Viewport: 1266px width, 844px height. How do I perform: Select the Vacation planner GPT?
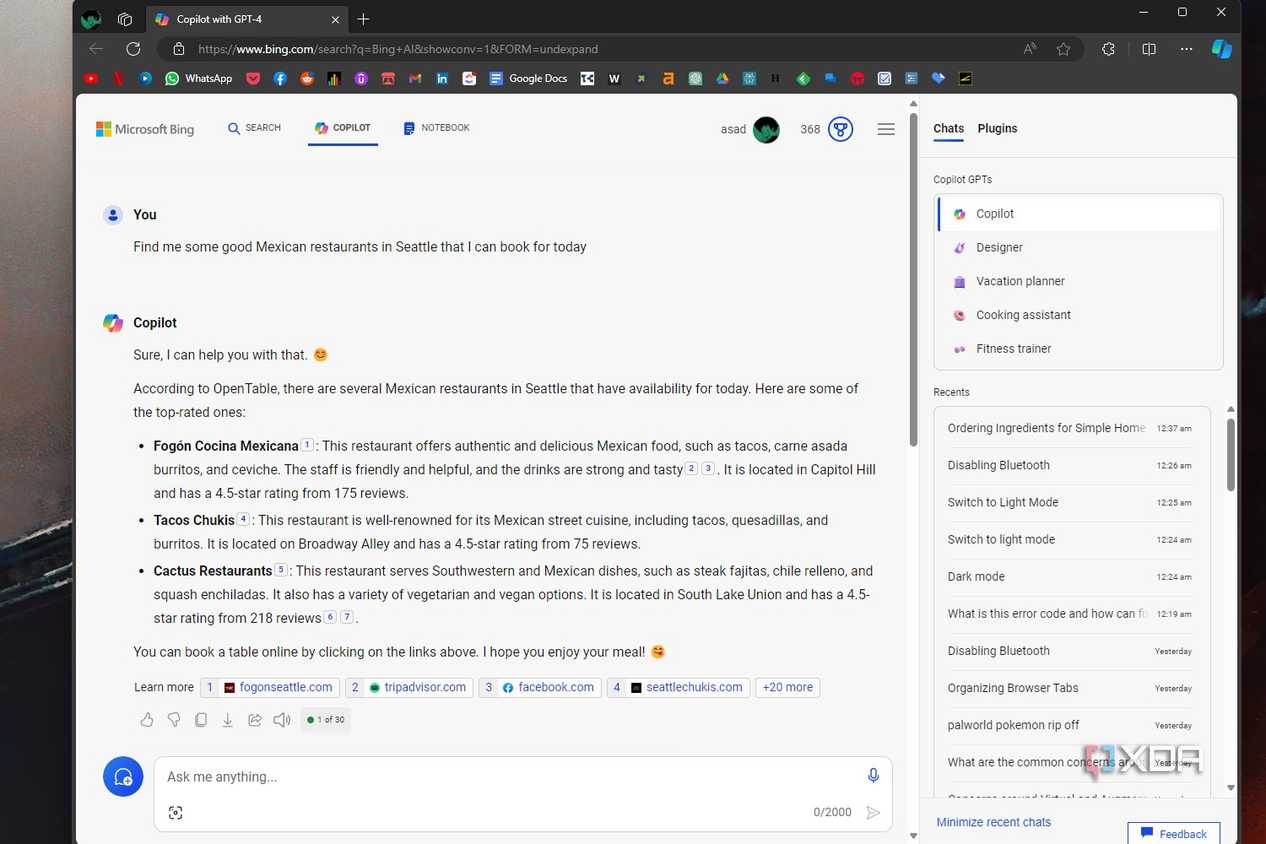1079,282
